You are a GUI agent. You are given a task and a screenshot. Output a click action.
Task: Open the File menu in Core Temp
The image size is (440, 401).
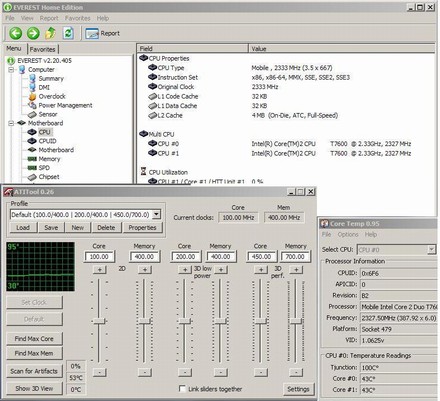[326, 235]
